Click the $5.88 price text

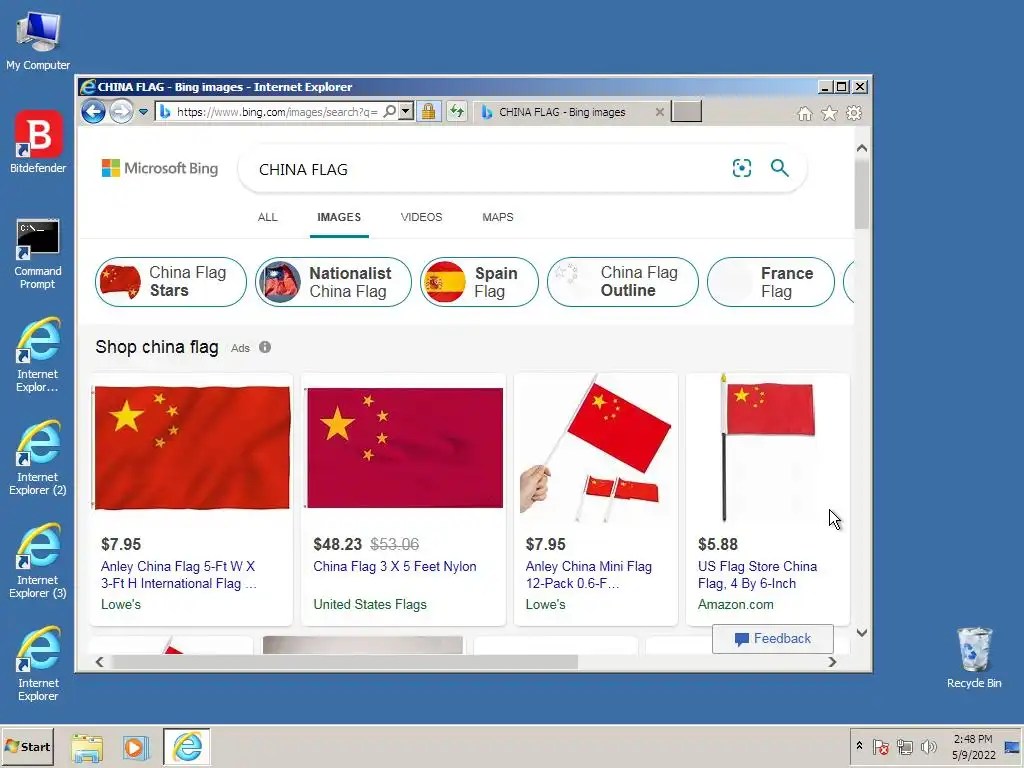pos(718,545)
